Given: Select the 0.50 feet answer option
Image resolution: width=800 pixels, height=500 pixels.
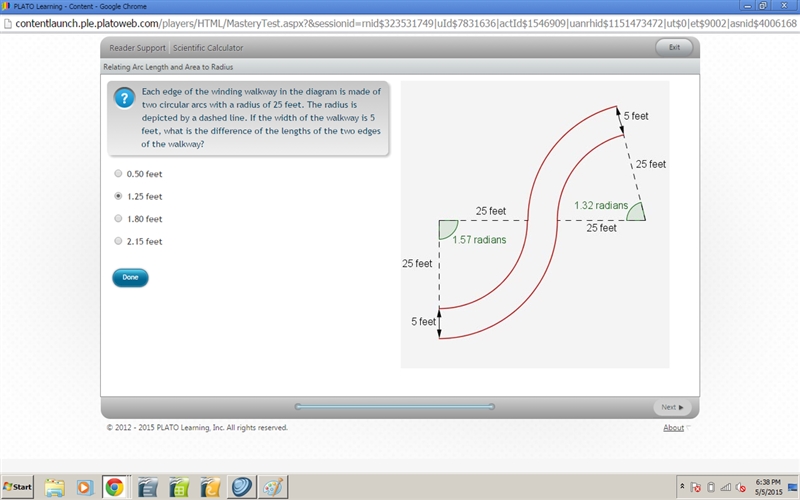Looking at the screenshot, I should point(118,173).
